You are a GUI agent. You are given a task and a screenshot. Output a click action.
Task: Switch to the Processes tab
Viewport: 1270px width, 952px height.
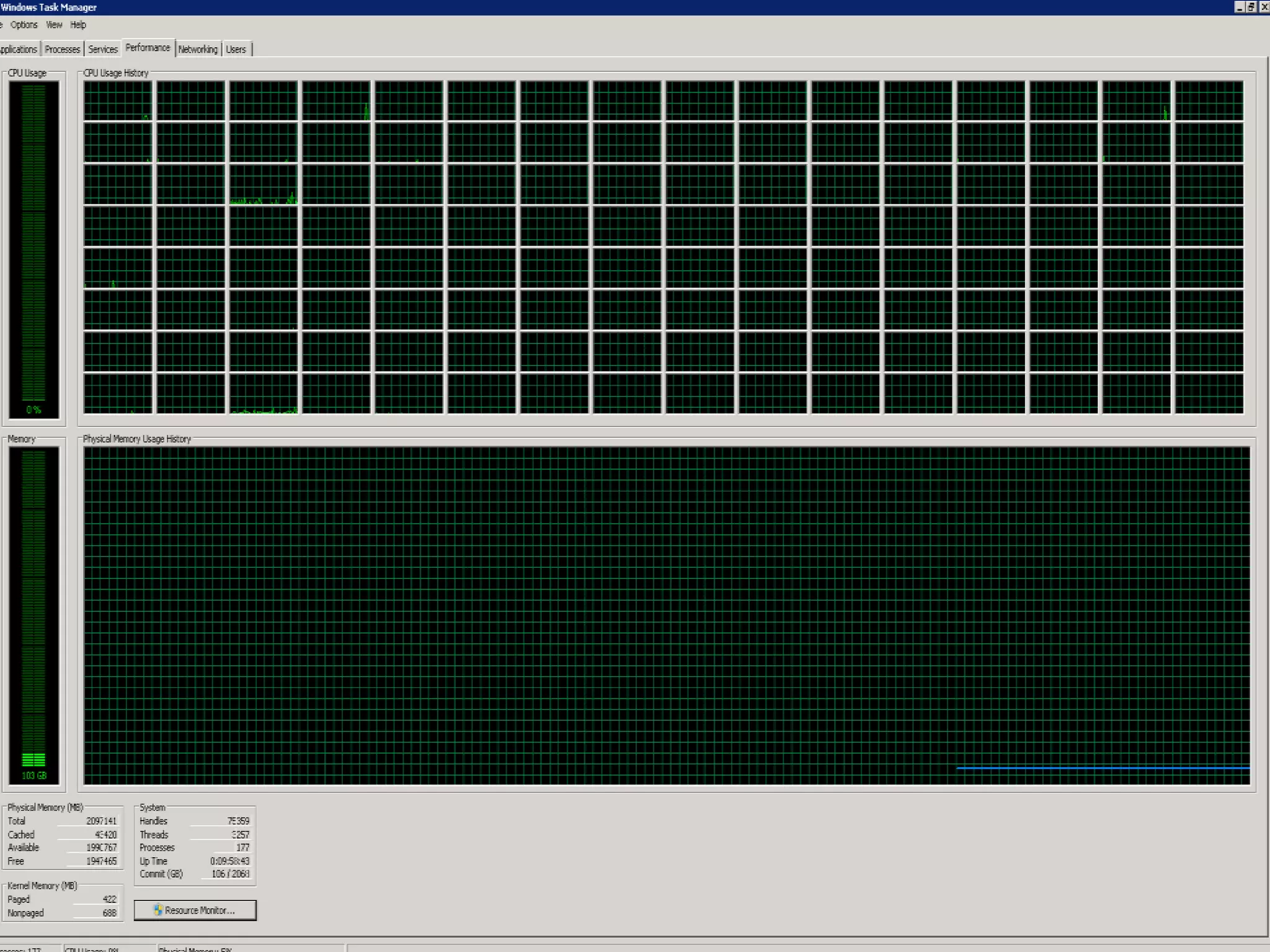point(62,50)
